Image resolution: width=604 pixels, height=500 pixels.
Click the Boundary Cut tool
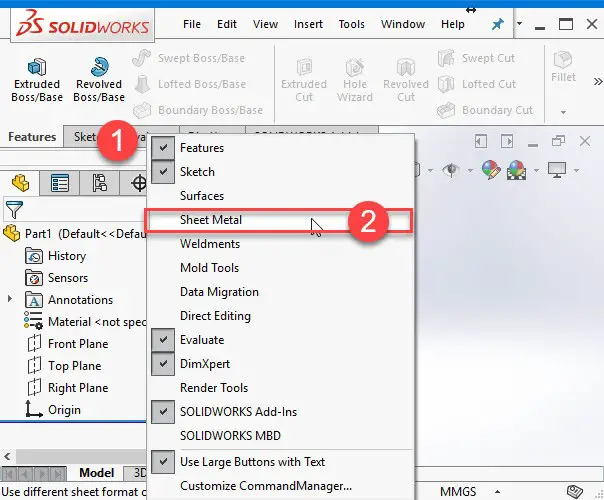tap(485, 110)
